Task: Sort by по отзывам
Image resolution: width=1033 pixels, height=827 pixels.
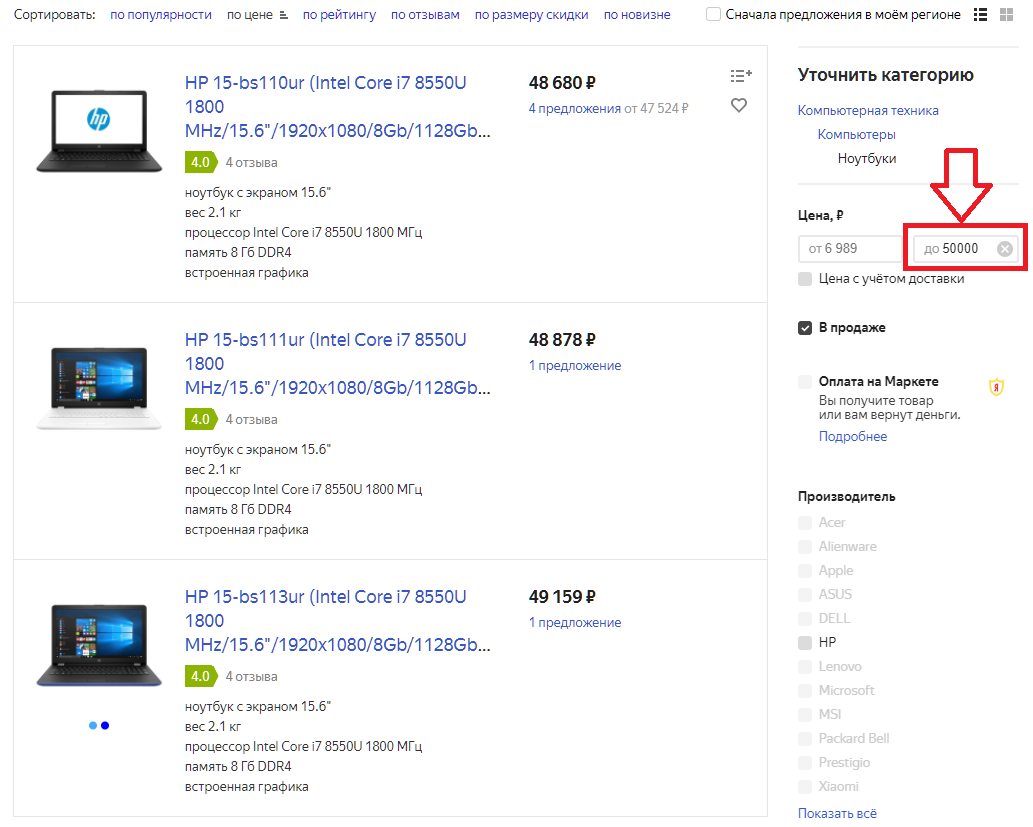Action: point(426,14)
